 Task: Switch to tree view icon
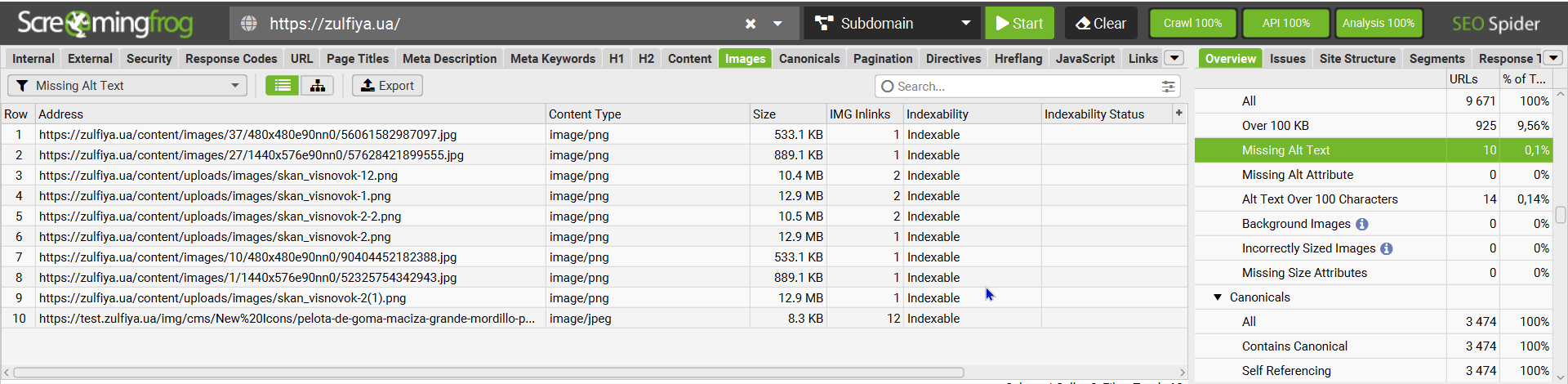point(318,86)
